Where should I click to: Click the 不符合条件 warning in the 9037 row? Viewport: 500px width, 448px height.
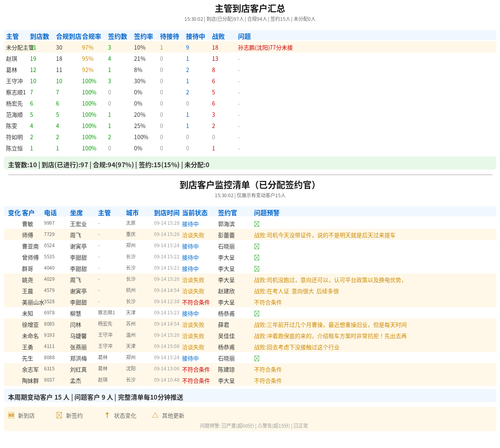268,381
